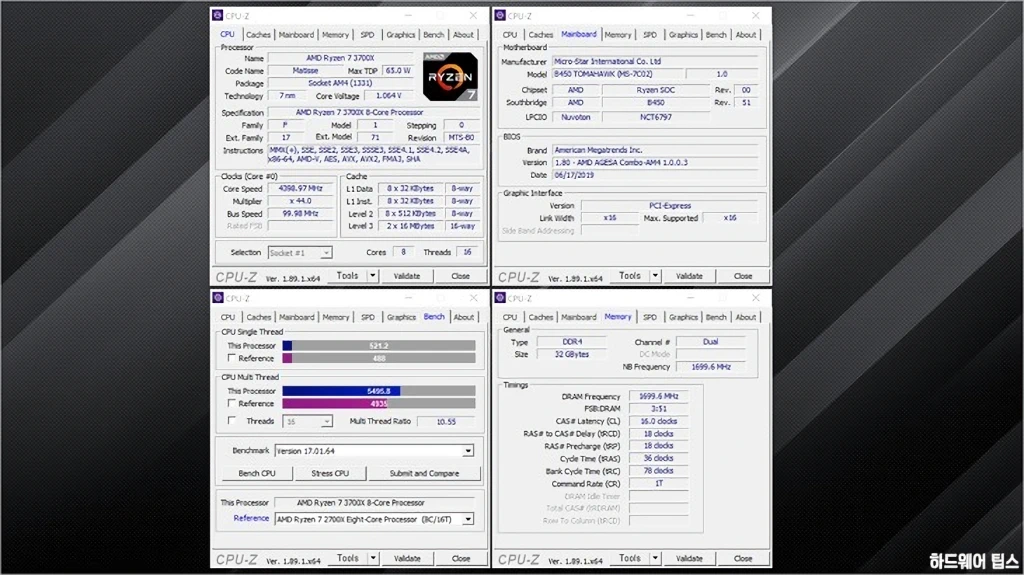
Task: Select CPU tab in Memory window
Action: click(x=510, y=317)
